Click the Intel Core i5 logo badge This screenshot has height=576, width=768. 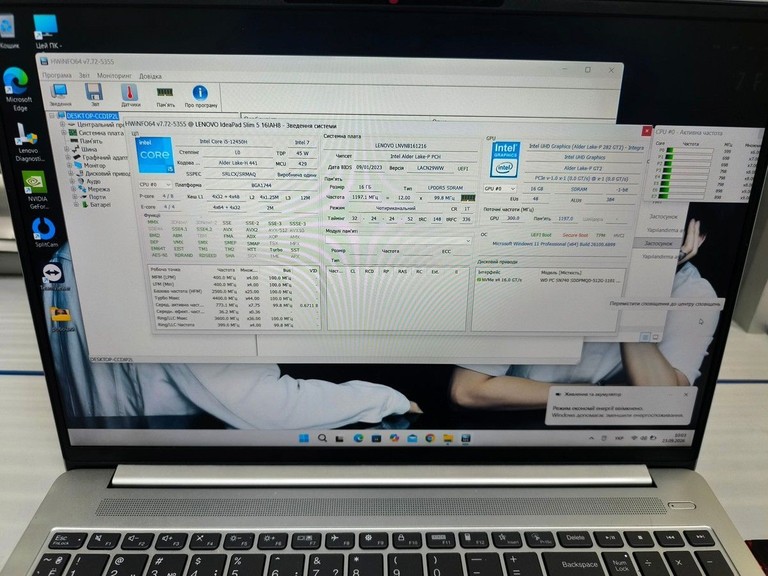click(x=154, y=155)
